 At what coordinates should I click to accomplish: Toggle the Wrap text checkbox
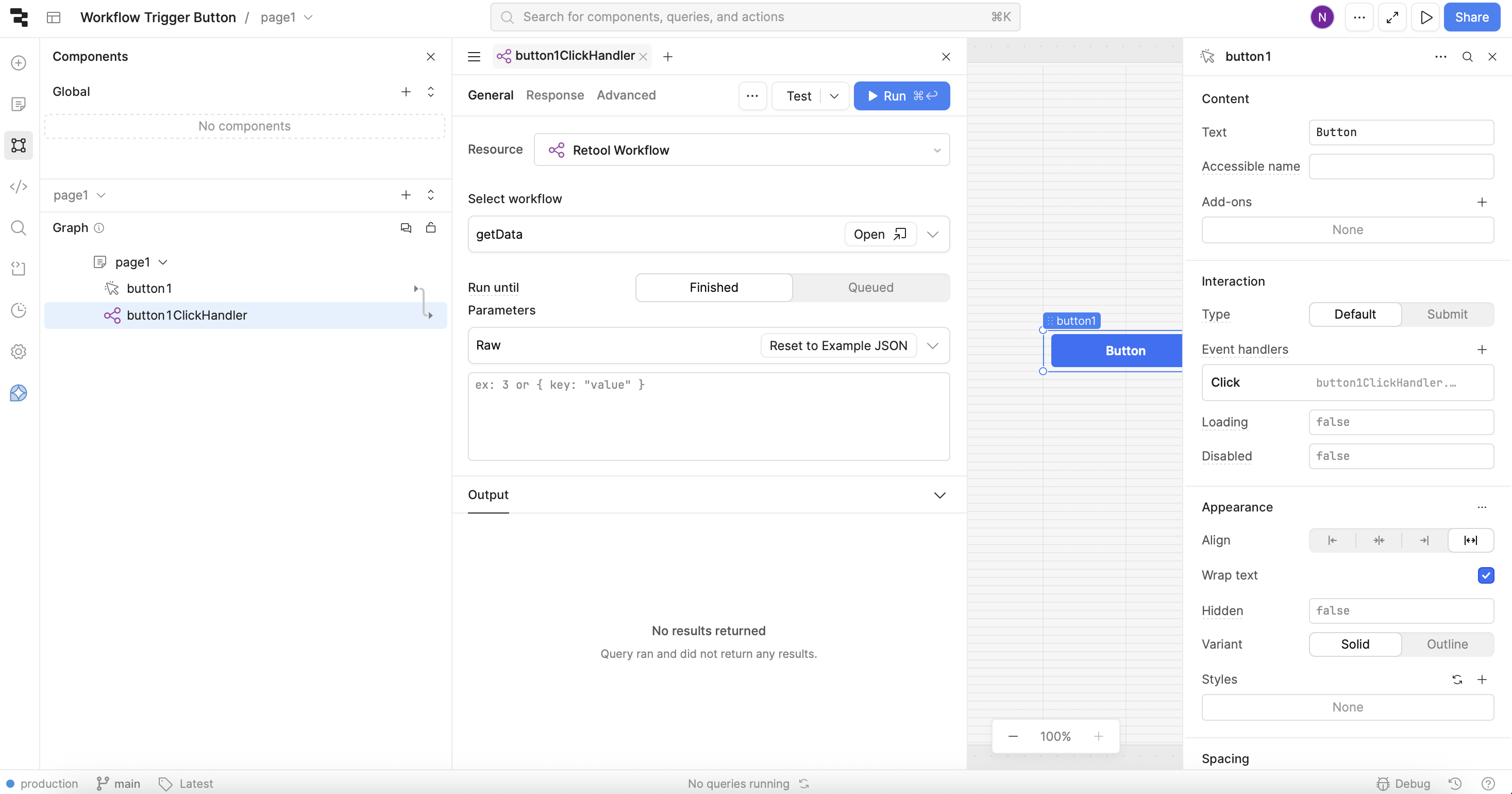point(1486,575)
